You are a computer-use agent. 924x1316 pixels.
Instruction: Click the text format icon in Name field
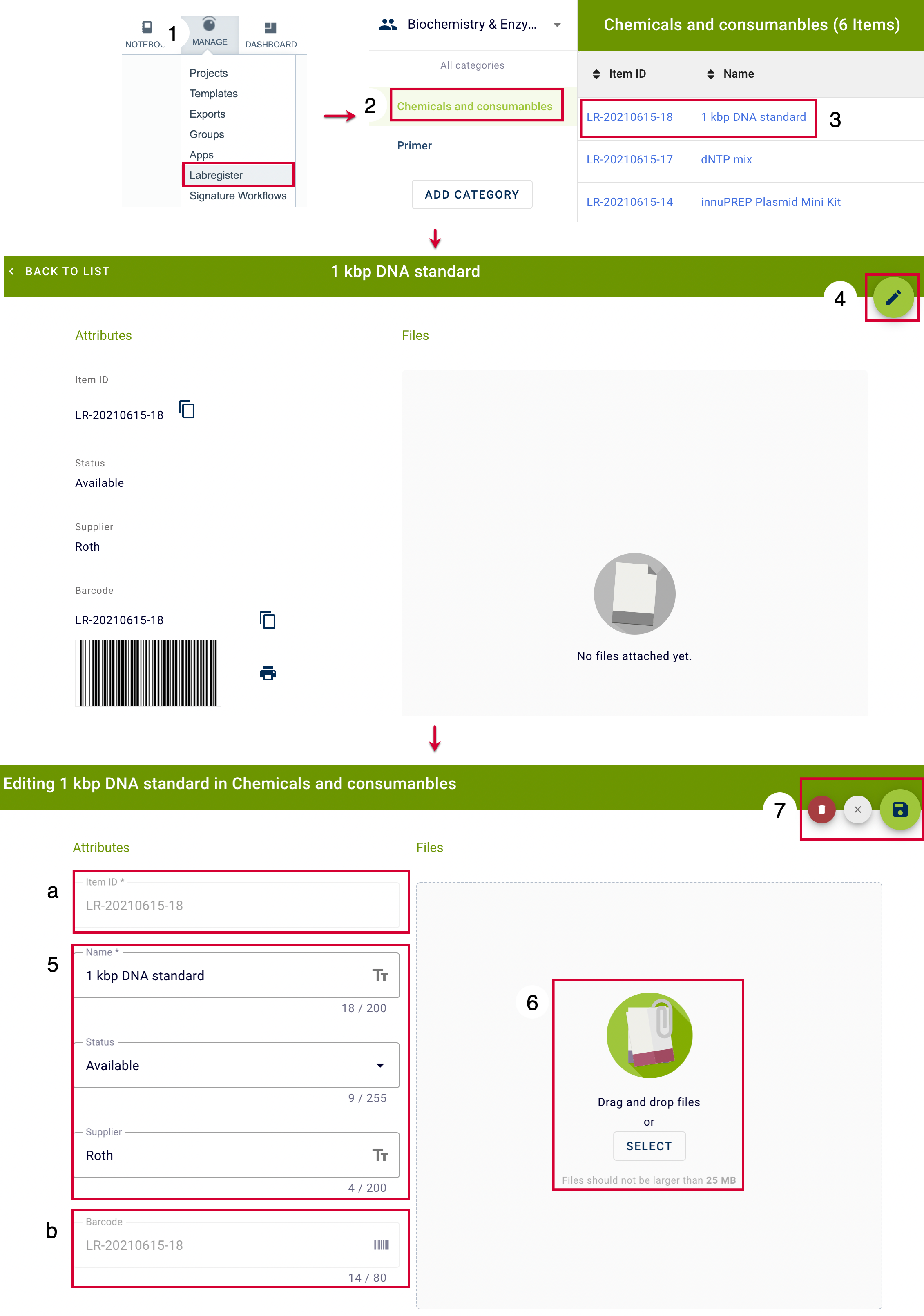tap(380, 975)
